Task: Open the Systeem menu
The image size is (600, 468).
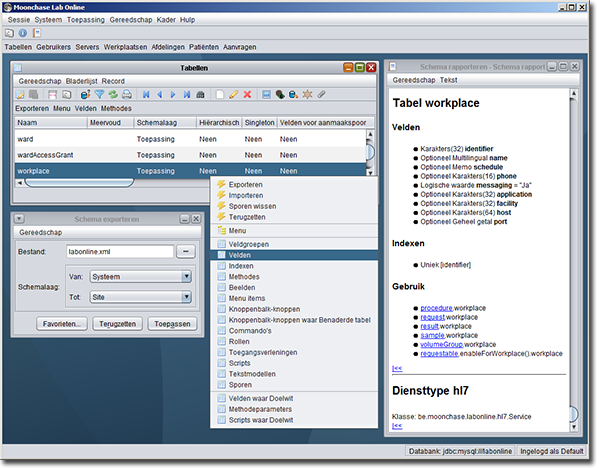Action: point(48,20)
